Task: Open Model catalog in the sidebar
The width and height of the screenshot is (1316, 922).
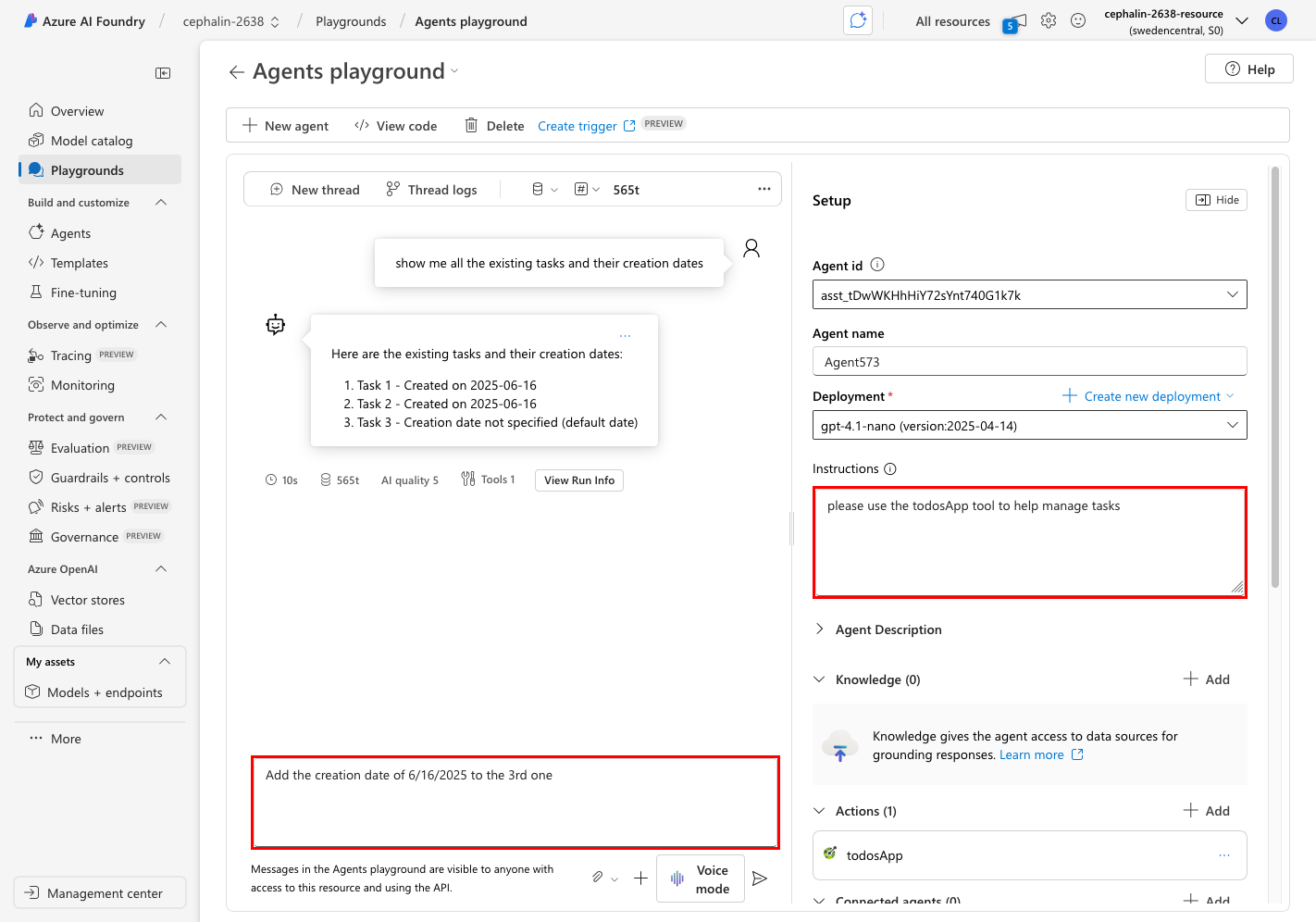Action: [92, 141]
